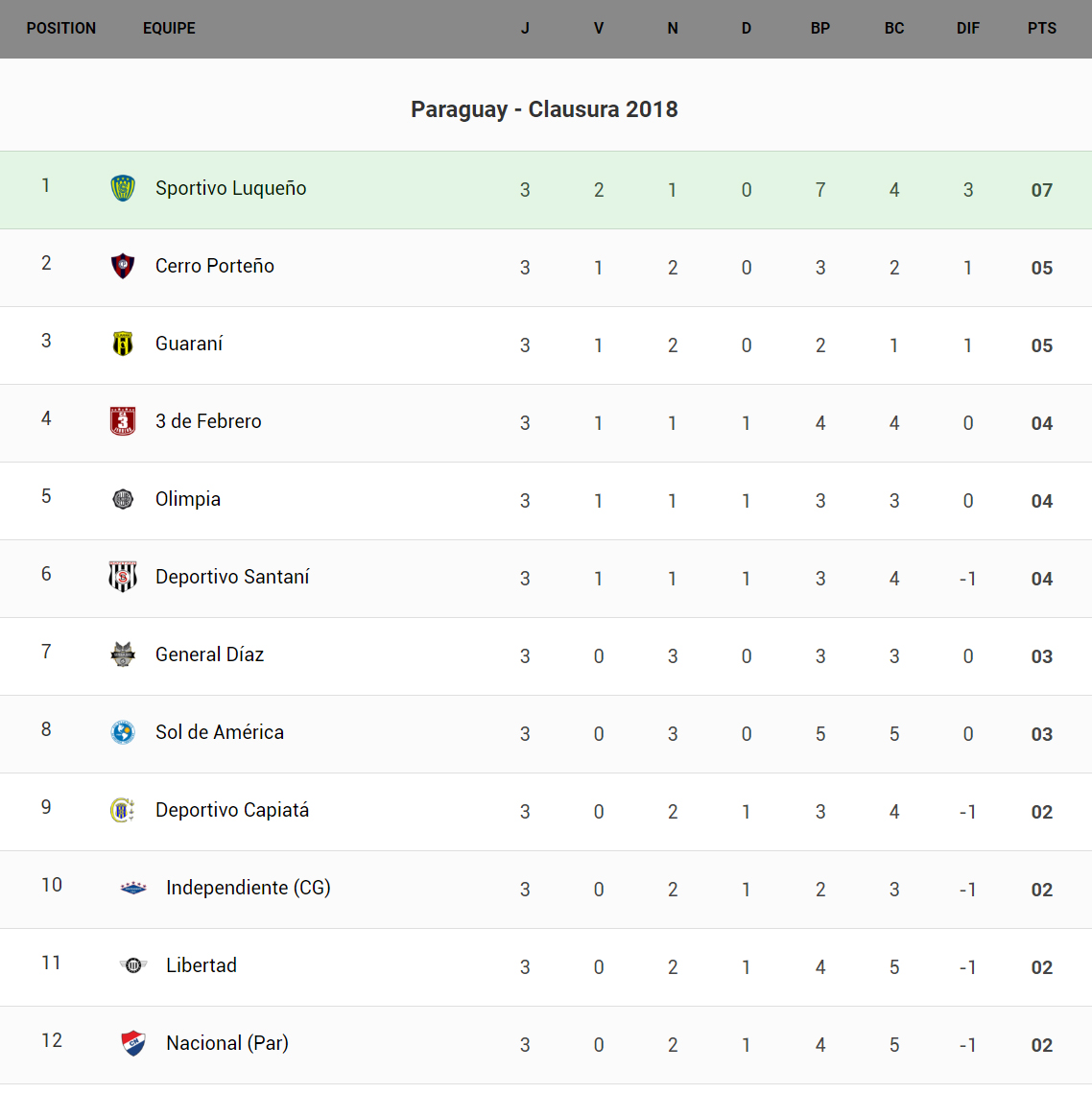Open the Cerro Porteño team name
Viewport: 1092px width, 1094px height.
[x=215, y=266]
